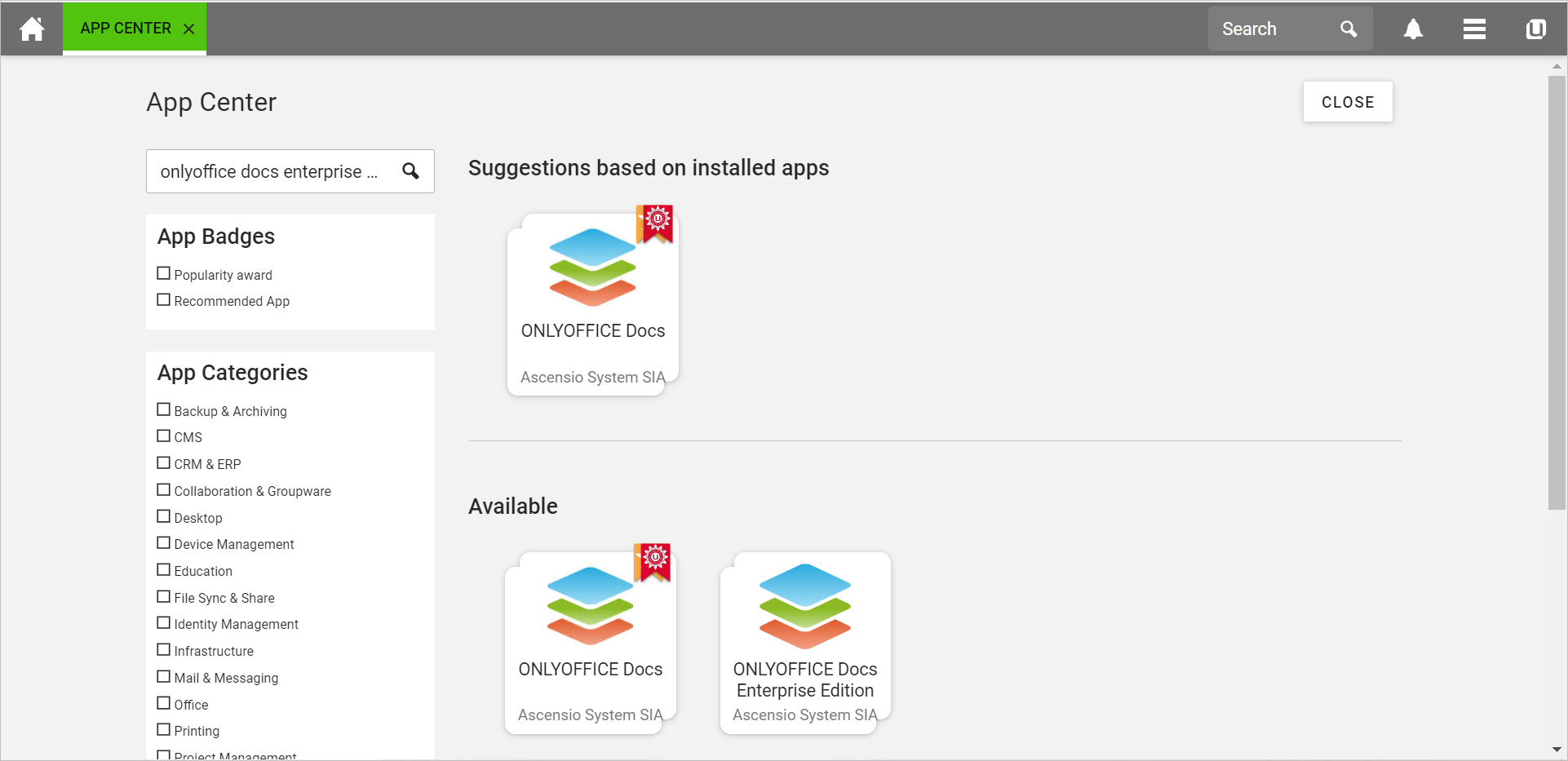Check the Backup & Archiving category

(162, 409)
